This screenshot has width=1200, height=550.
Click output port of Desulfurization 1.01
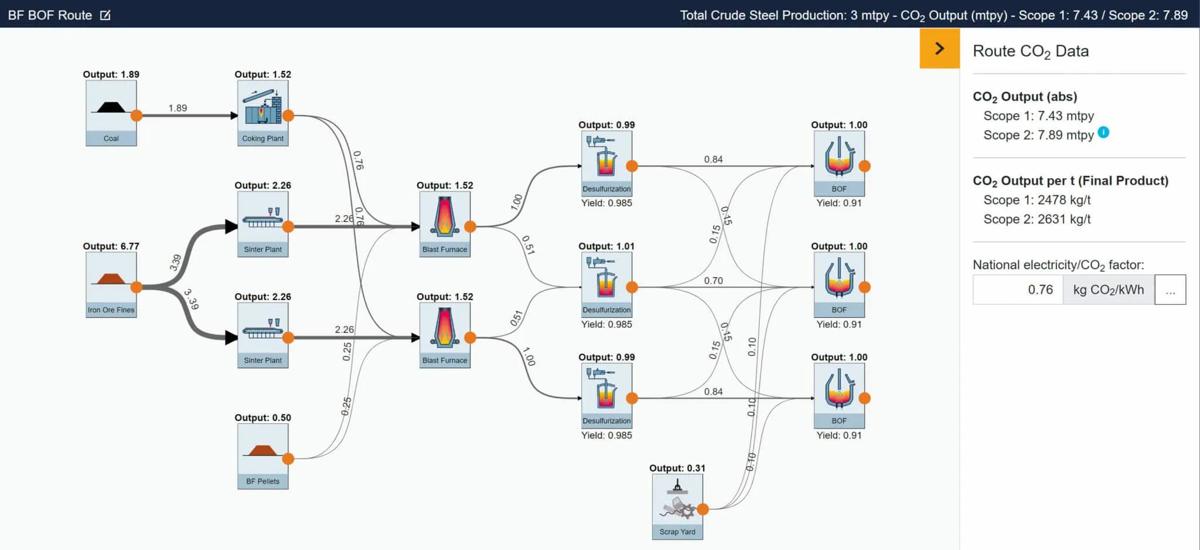tap(632, 287)
